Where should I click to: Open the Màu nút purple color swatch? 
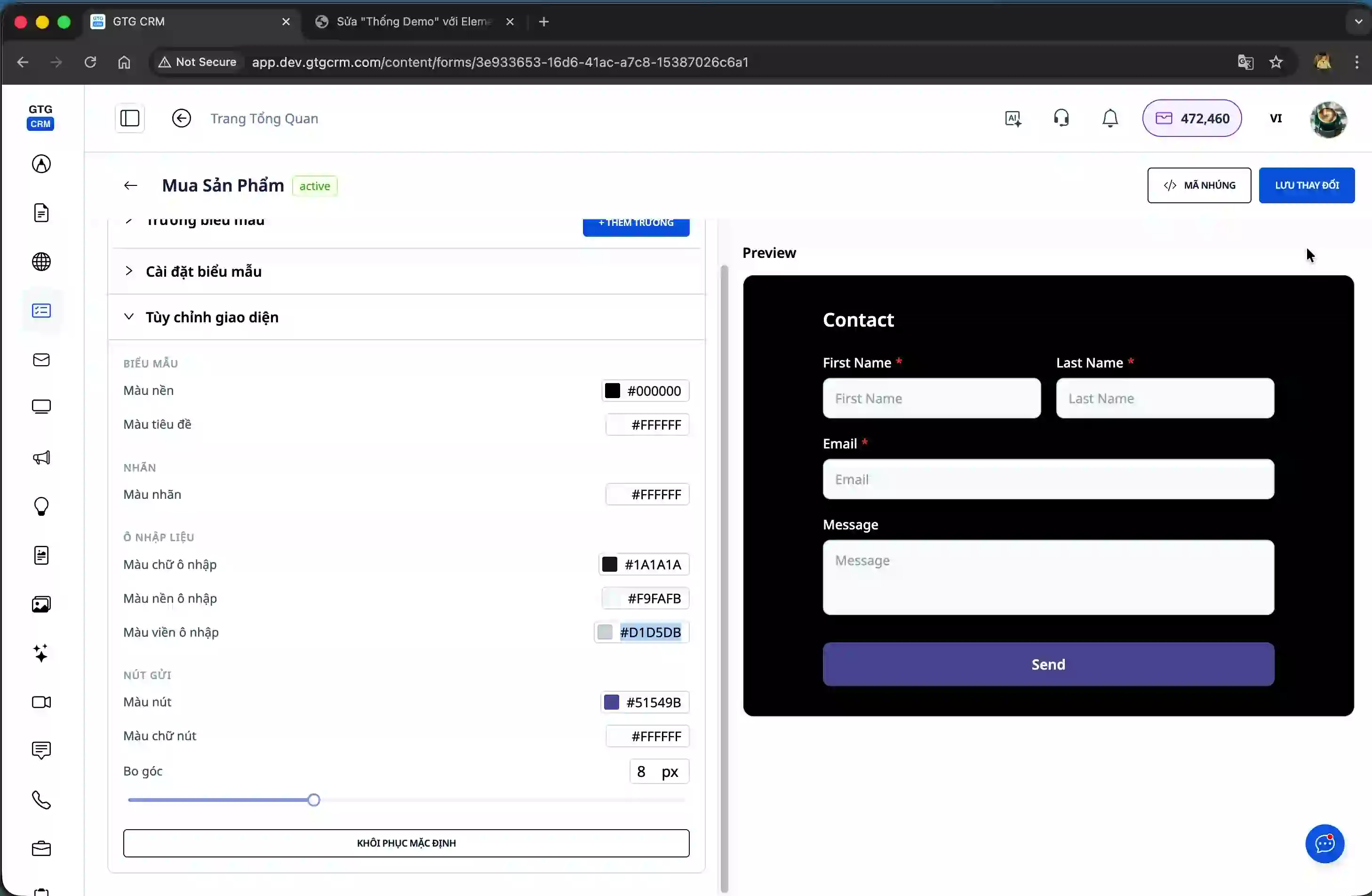tap(611, 702)
